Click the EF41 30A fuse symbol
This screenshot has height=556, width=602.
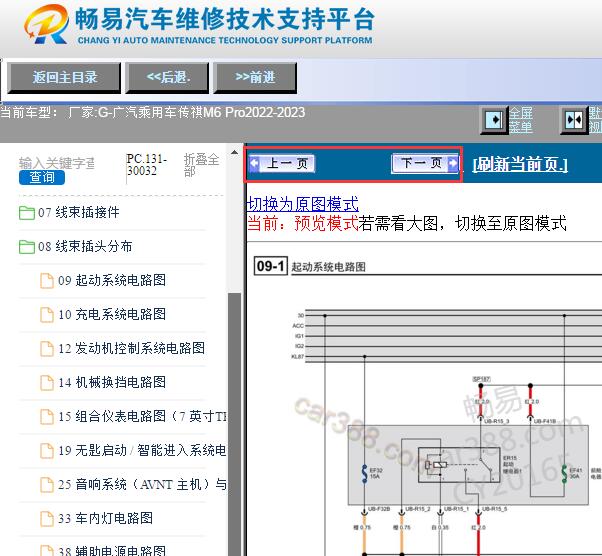pyautogui.click(x=564, y=473)
